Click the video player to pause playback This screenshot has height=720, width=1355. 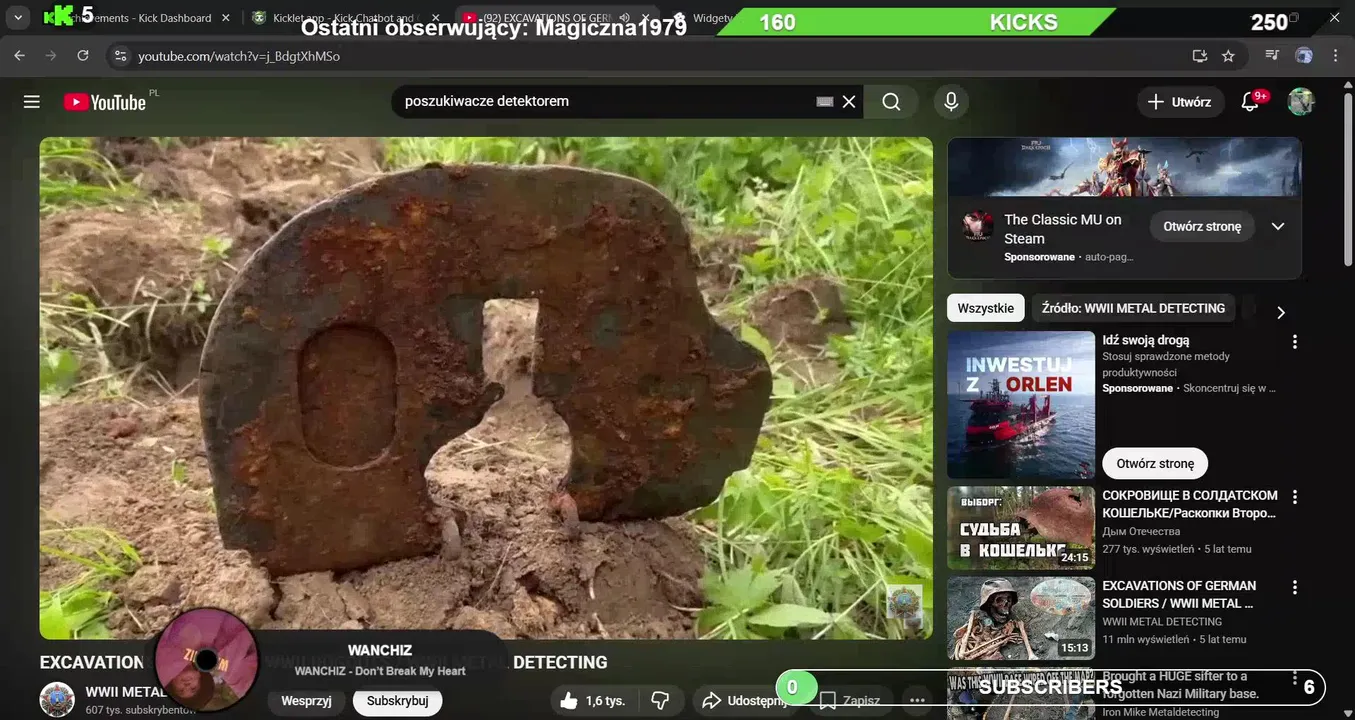pyautogui.click(x=486, y=388)
